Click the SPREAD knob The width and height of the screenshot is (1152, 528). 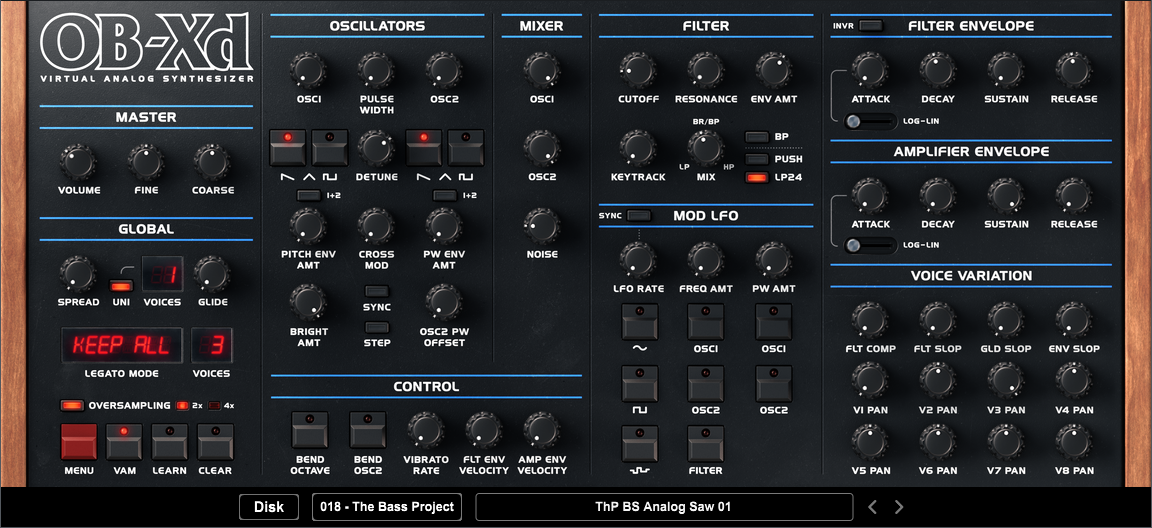tap(78, 274)
